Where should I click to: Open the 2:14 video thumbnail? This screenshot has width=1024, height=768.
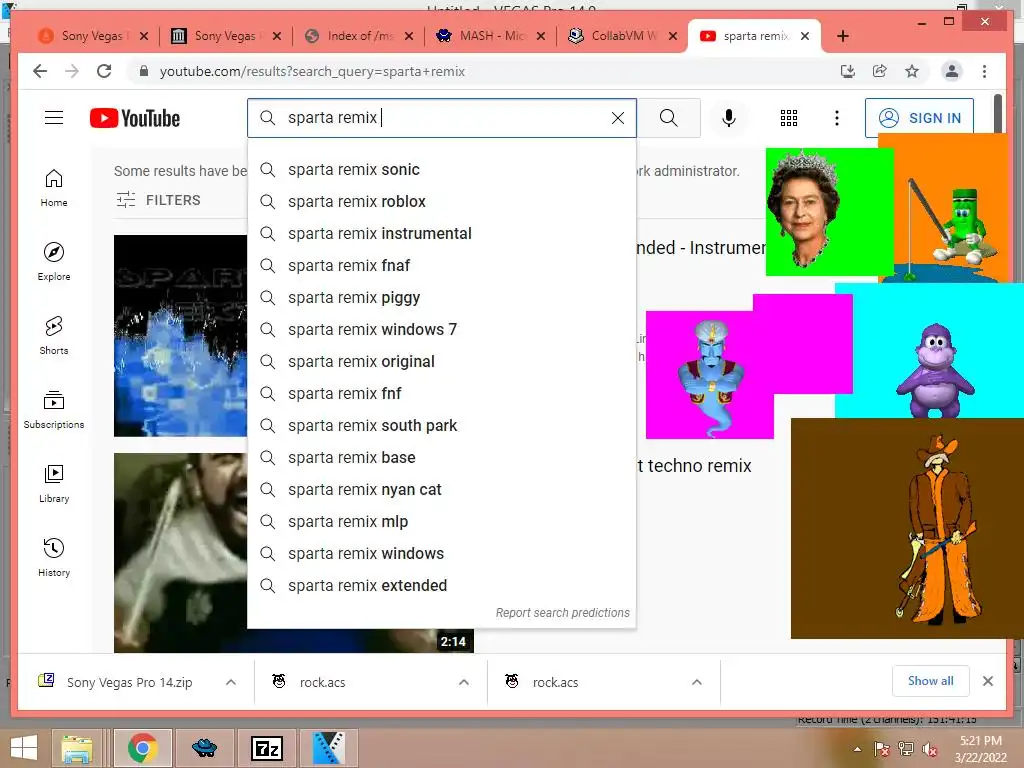pyautogui.click(x=180, y=552)
